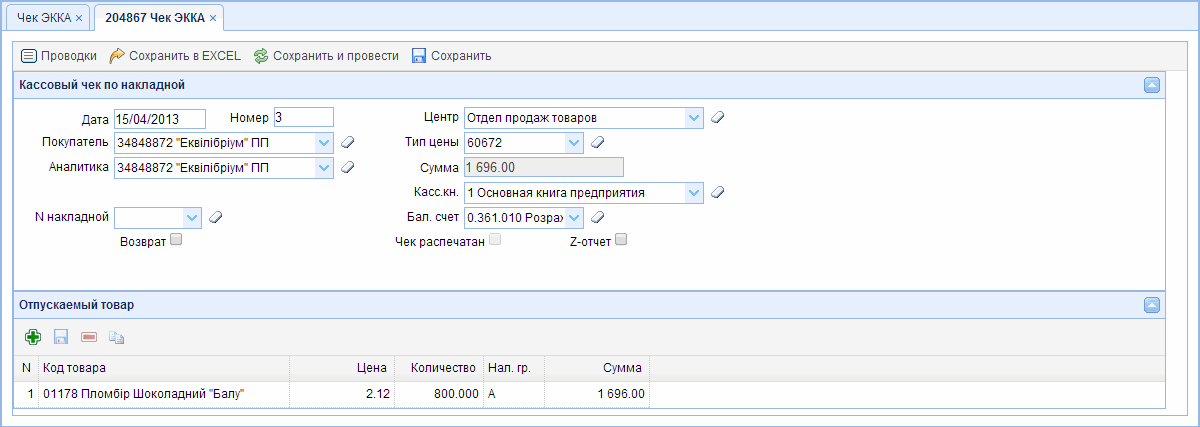Toggle the Чек распечатан checkbox
Screen dimensions: 1200x427
tap(495, 240)
